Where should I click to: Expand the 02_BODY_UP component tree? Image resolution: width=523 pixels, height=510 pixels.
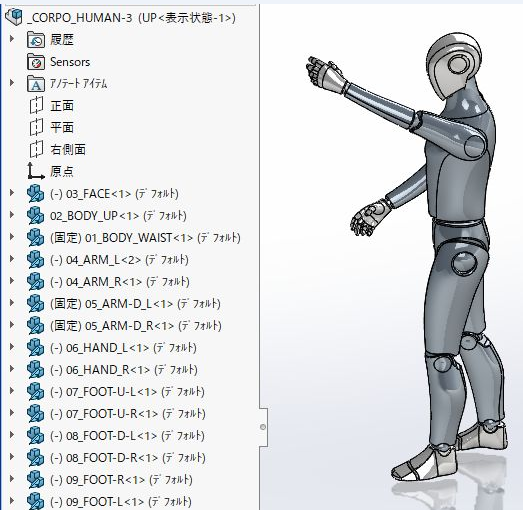coord(12,214)
